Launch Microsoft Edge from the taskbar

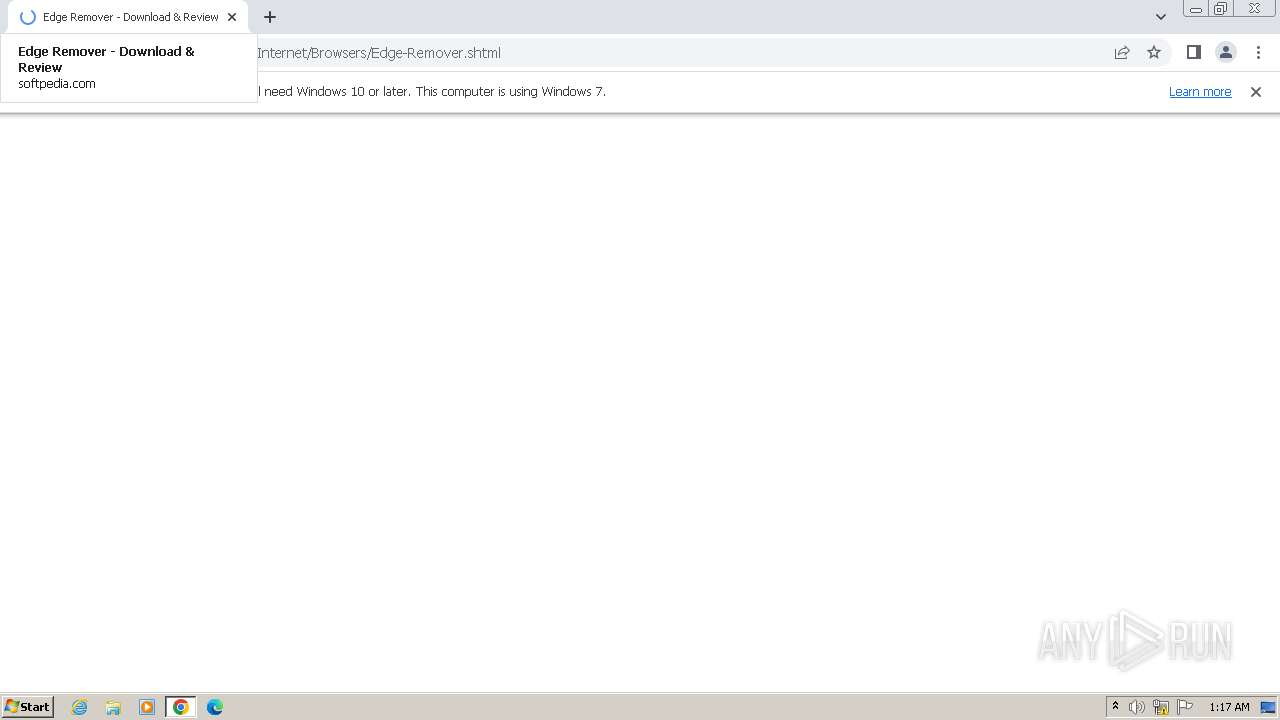click(215, 707)
